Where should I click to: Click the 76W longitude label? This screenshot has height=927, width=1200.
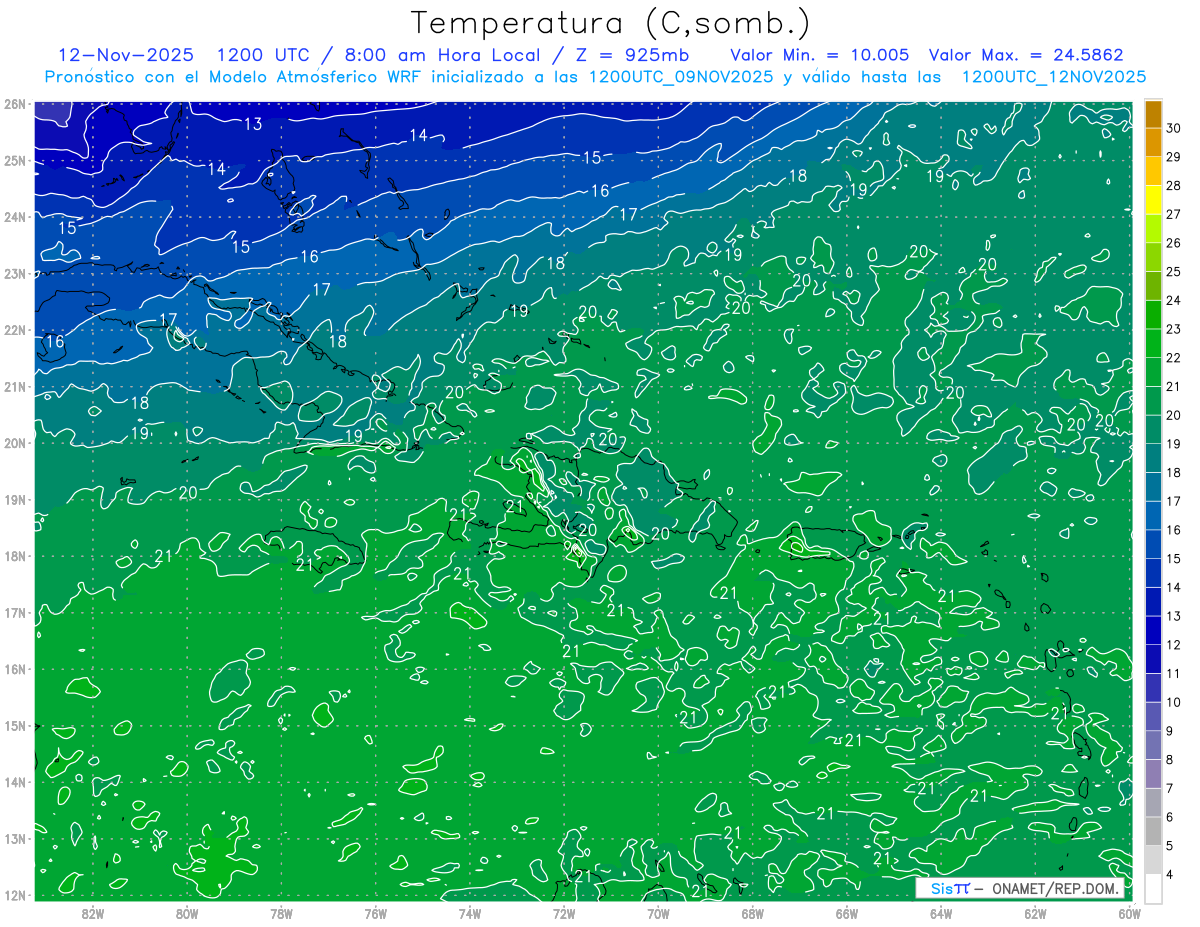click(375, 913)
